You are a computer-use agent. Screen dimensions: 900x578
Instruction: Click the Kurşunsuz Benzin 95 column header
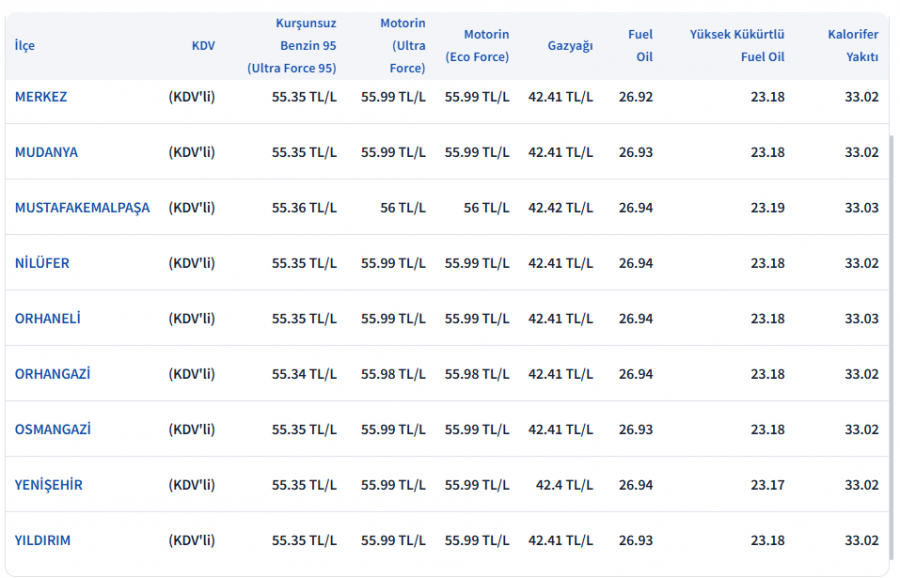292,46
